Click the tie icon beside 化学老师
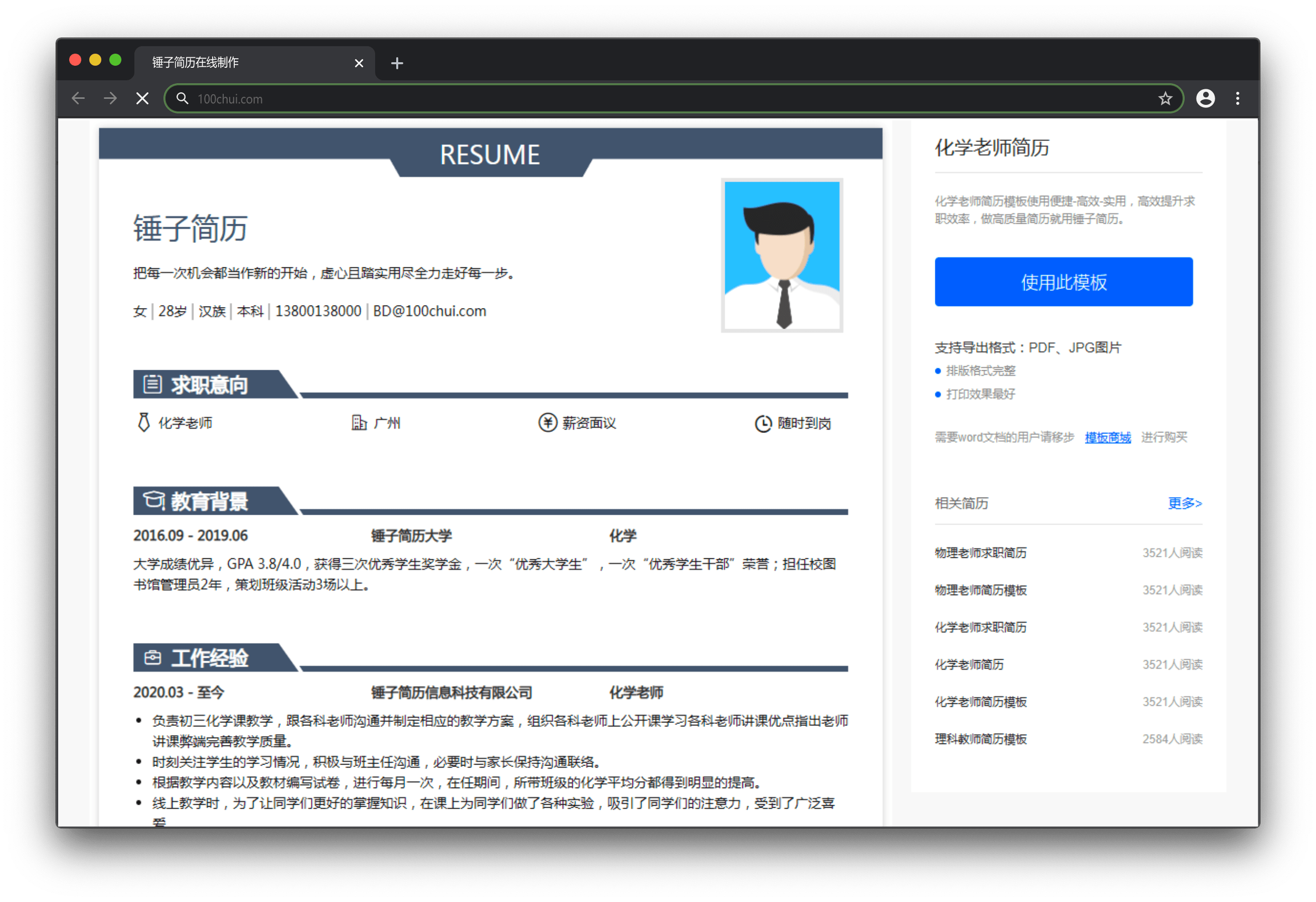Screen dimensions: 1316x902 (x=144, y=423)
